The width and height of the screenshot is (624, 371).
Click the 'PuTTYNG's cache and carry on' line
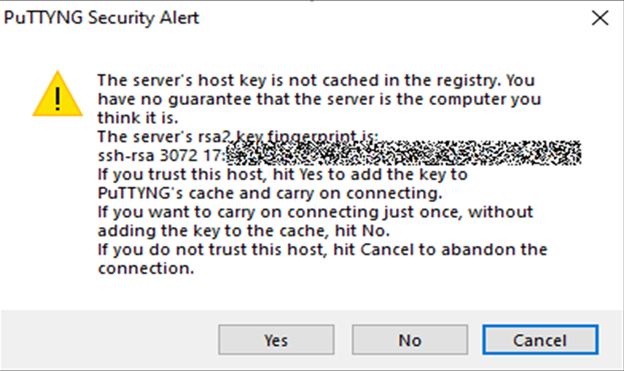point(270,193)
